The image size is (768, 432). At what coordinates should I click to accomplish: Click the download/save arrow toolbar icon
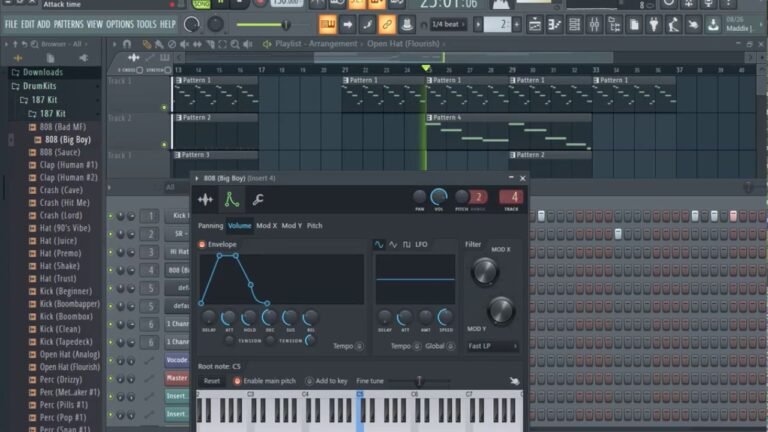pos(713,24)
